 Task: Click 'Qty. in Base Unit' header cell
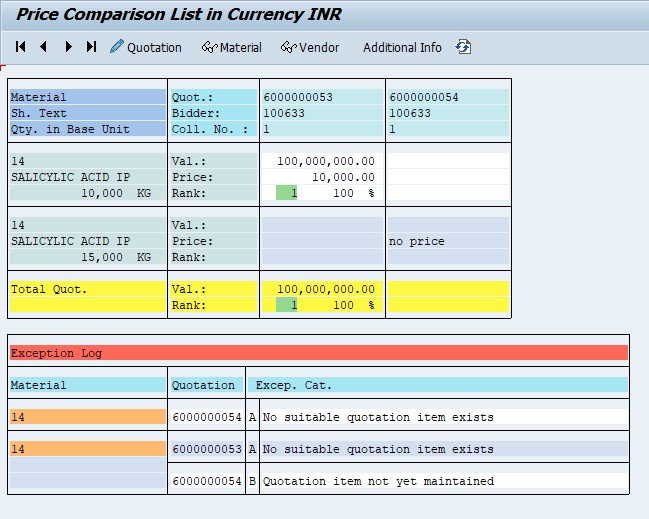[88, 129]
